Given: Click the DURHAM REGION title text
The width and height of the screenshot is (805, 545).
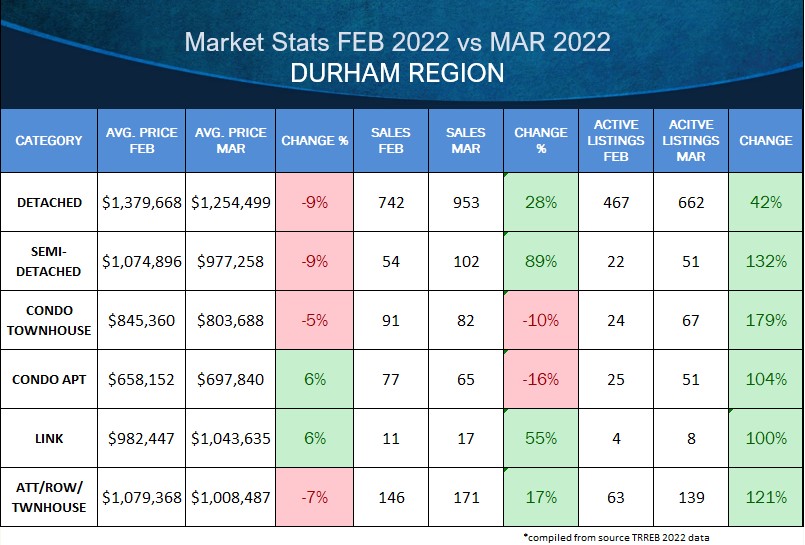Looking at the screenshot, I should coord(396,75).
